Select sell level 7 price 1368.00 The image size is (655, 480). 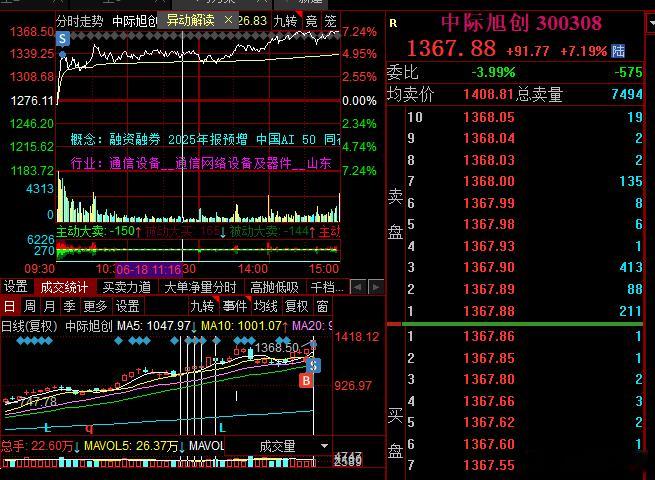click(x=489, y=181)
